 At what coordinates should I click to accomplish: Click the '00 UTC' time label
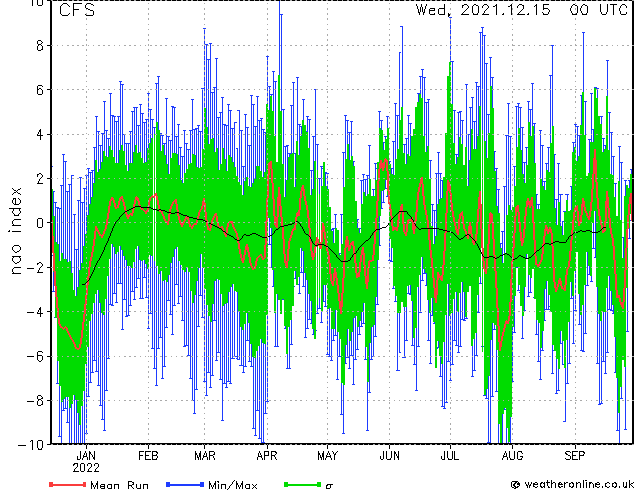pyautogui.click(x=598, y=10)
